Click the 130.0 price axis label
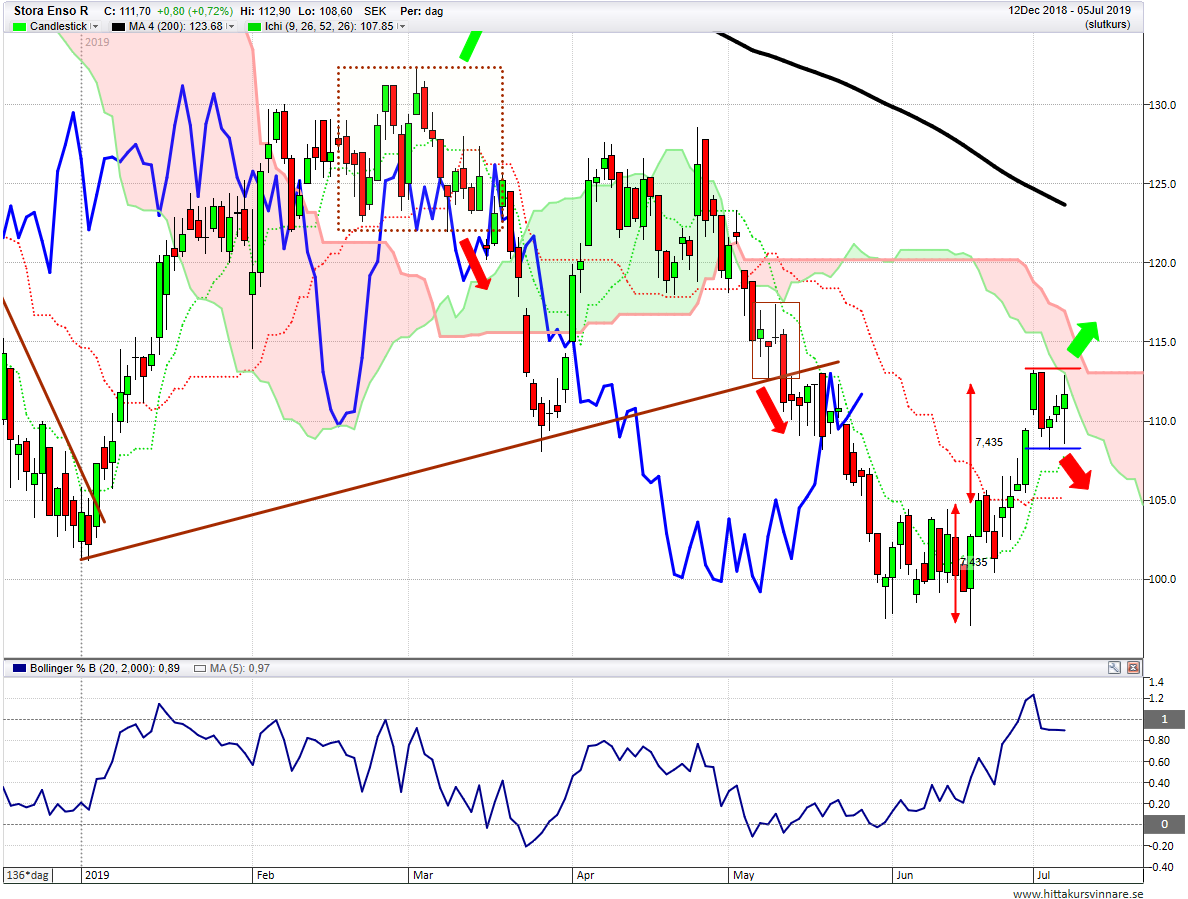Viewport: 1188px width, 899px height. coord(1162,105)
